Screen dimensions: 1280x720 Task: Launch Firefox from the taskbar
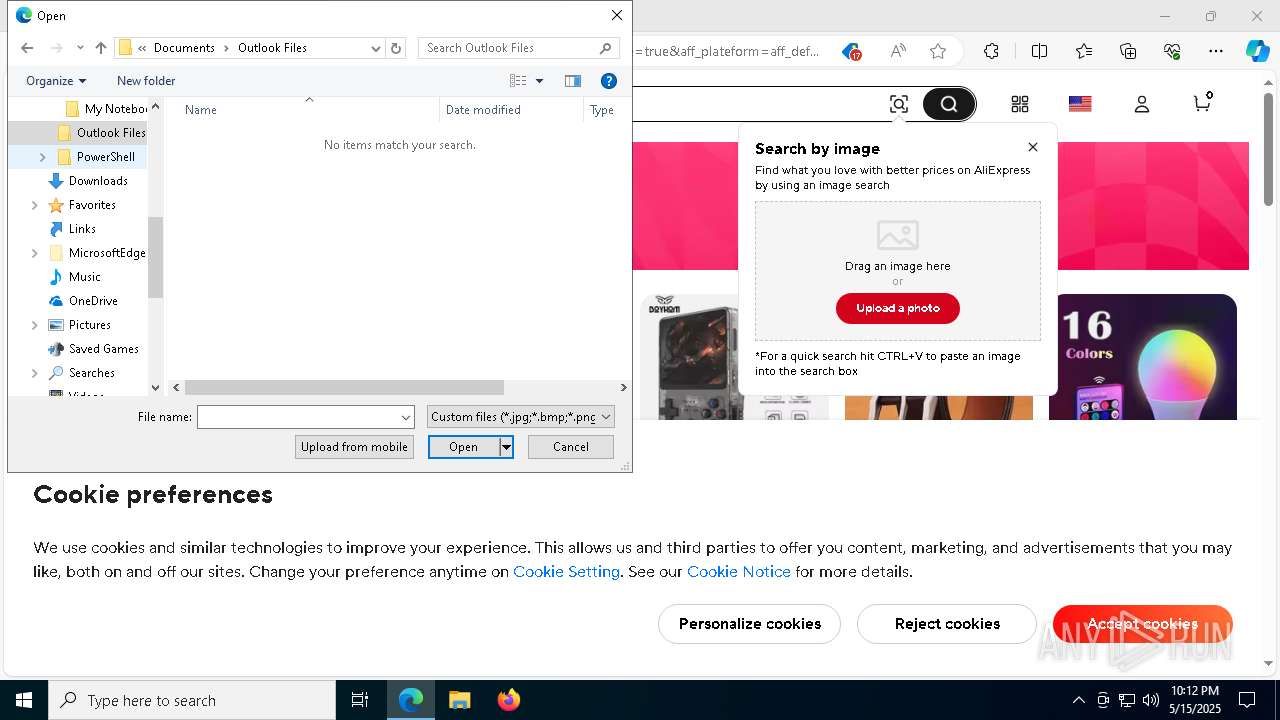pos(509,700)
